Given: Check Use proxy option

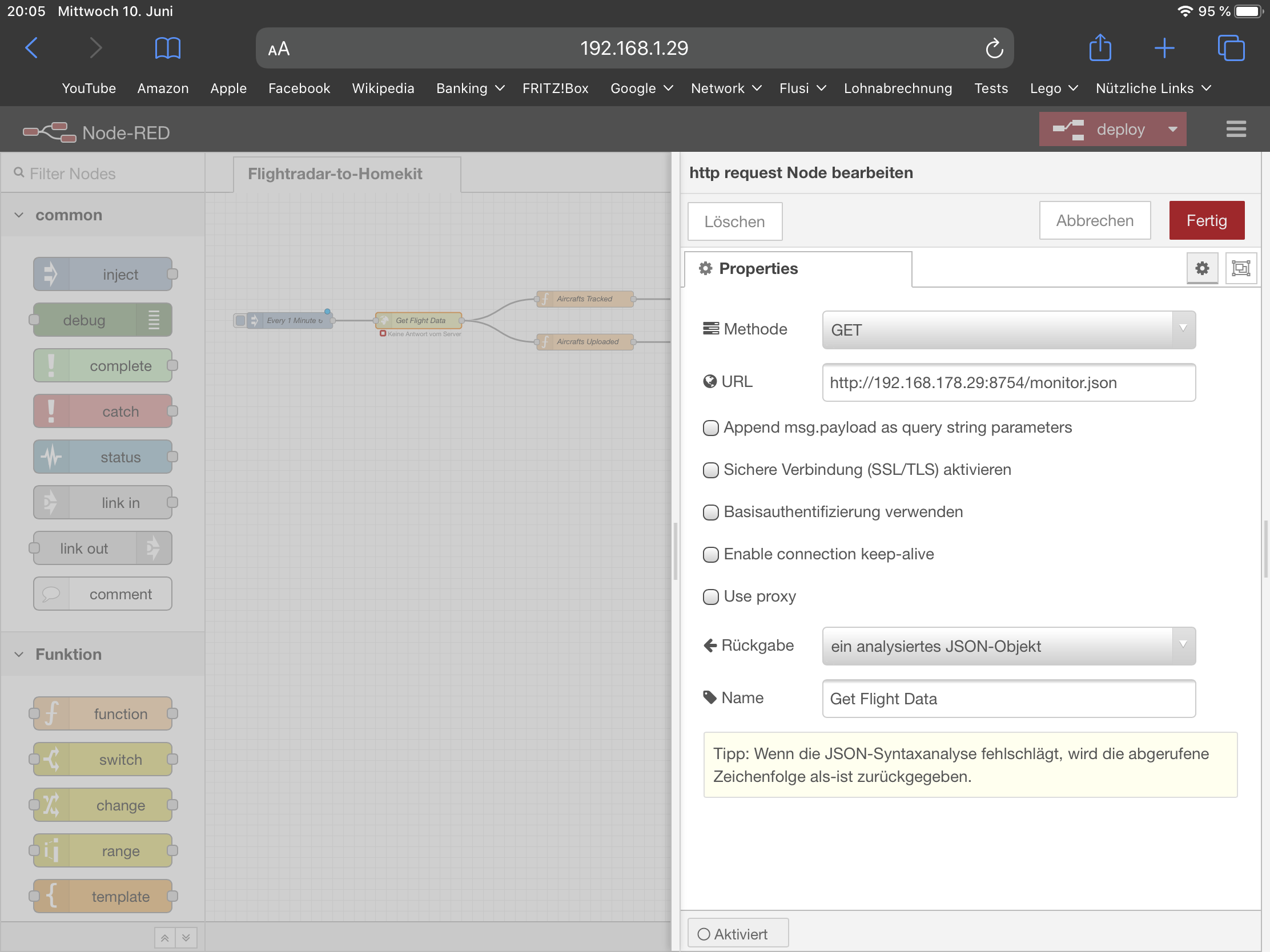Looking at the screenshot, I should 710,597.
